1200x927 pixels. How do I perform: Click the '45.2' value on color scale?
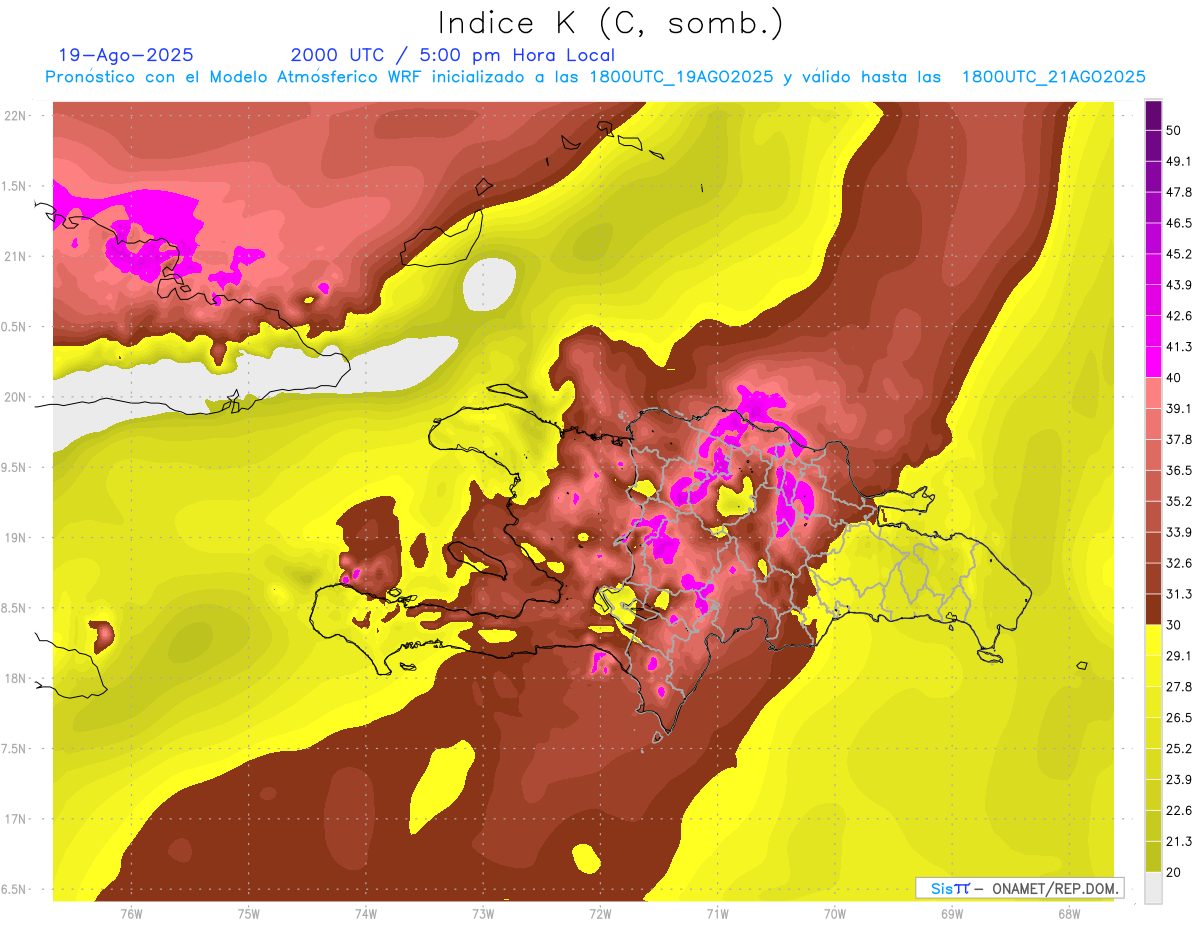[x=1179, y=254]
